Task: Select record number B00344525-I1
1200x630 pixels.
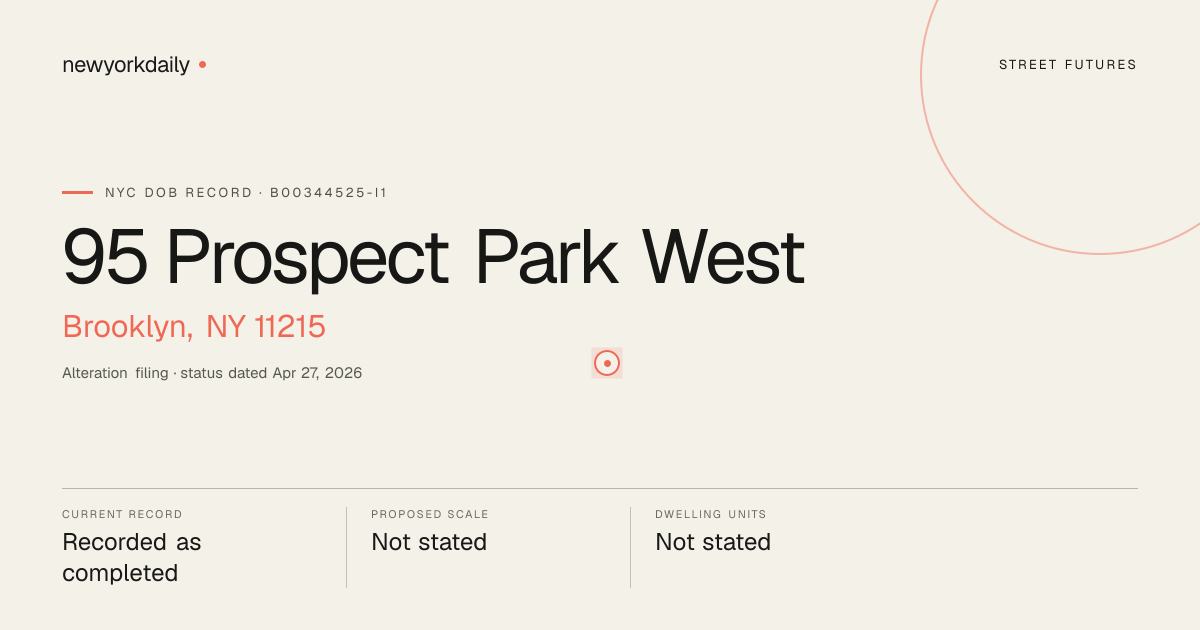Action: [328, 193]
